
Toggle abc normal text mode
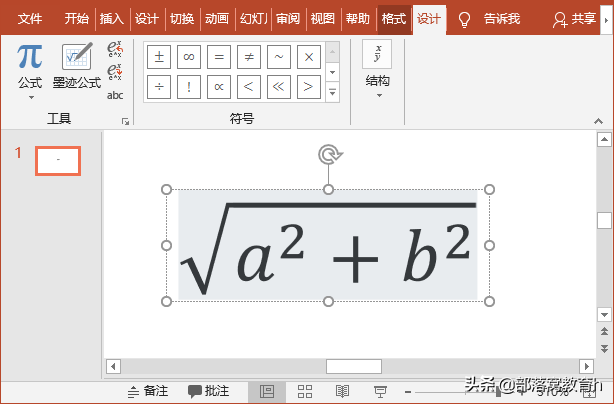(115, 95)
